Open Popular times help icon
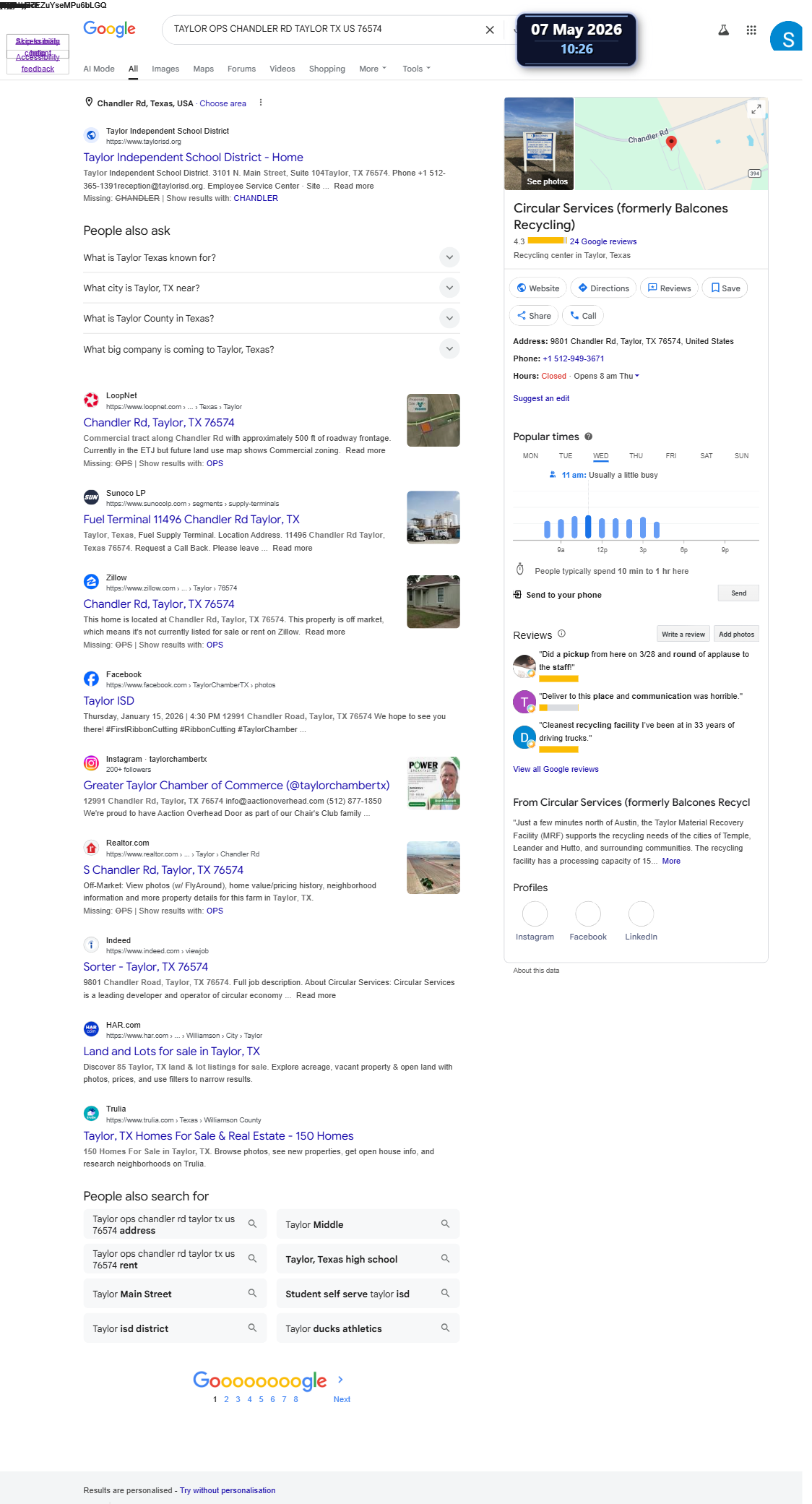The width and height of the screenshot is (812, 1504). 588,437
